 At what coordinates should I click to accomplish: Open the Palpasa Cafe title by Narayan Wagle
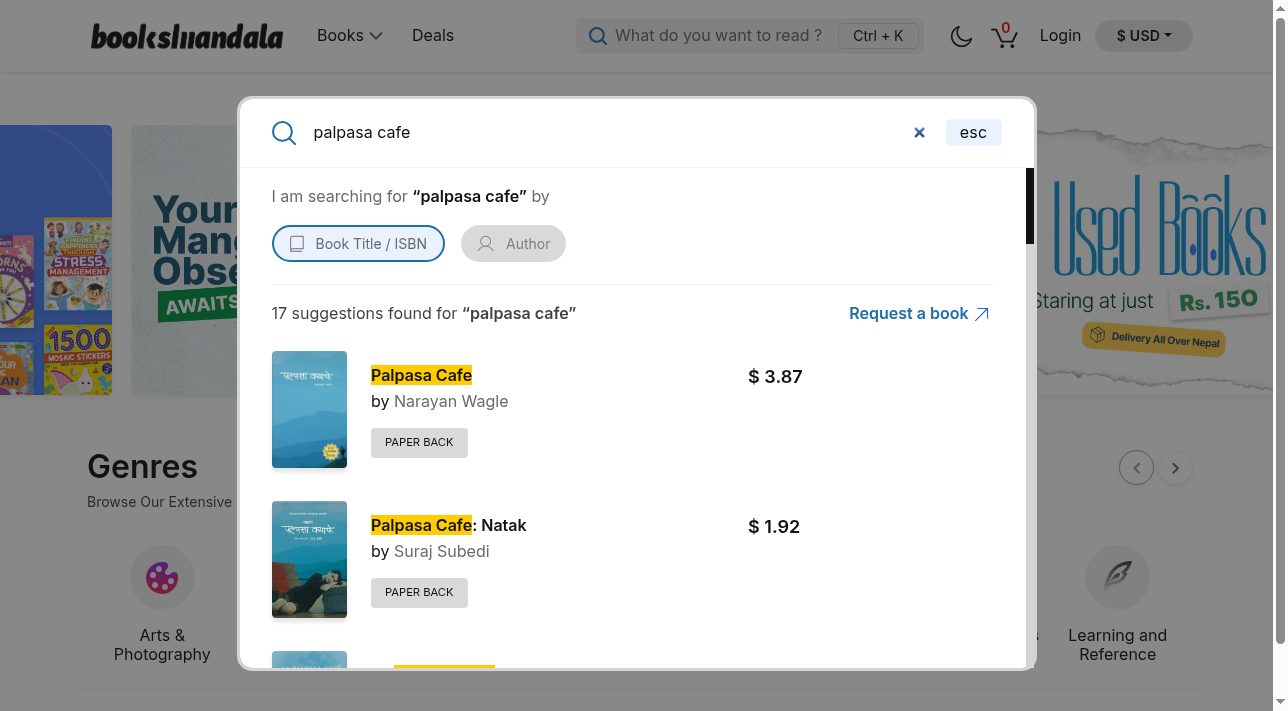[421, 375]
